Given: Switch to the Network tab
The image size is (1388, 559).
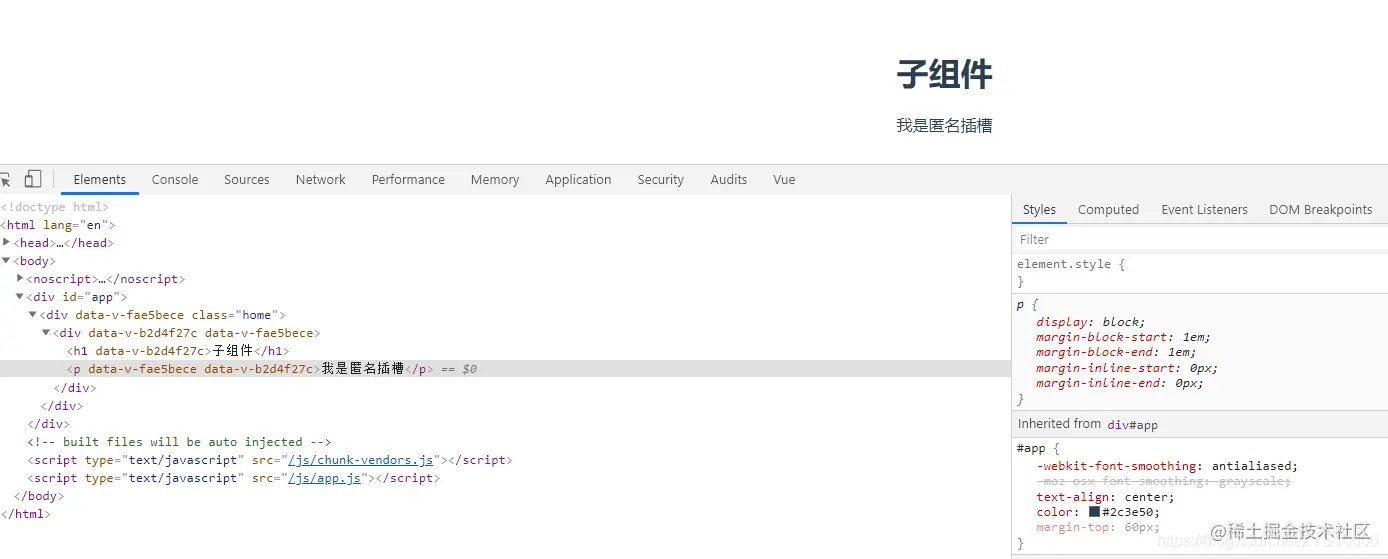Looking at the screenshot, I should coord(321,180).
